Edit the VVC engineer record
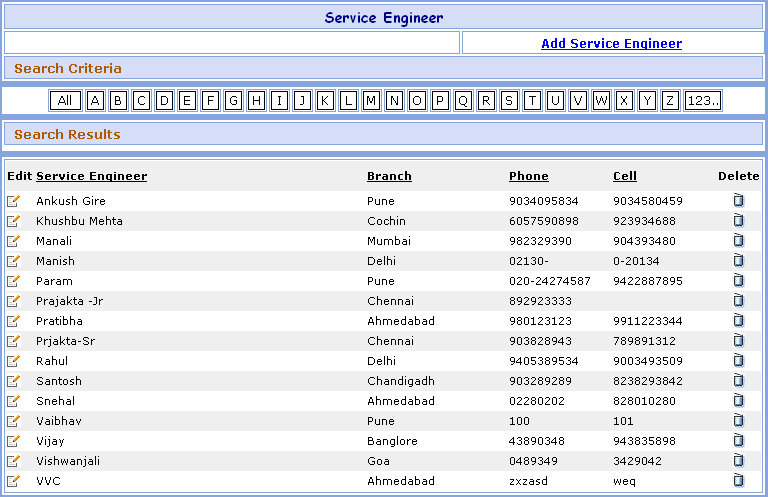 click(14, 481)
